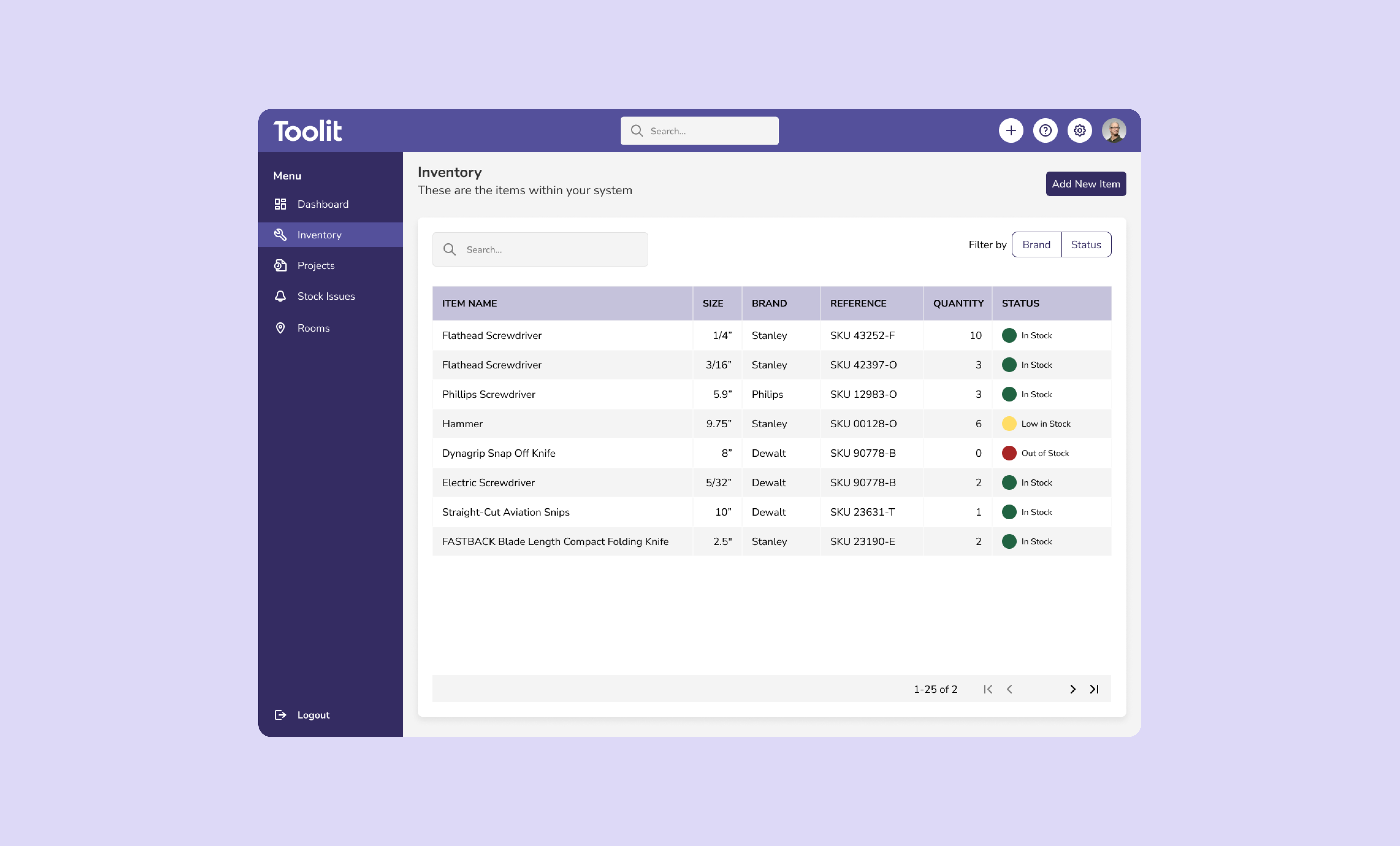The height and width of the screenshot is (846, 1400).
Task: Open the help question mark icon
Action: (x=1045, y=131)
